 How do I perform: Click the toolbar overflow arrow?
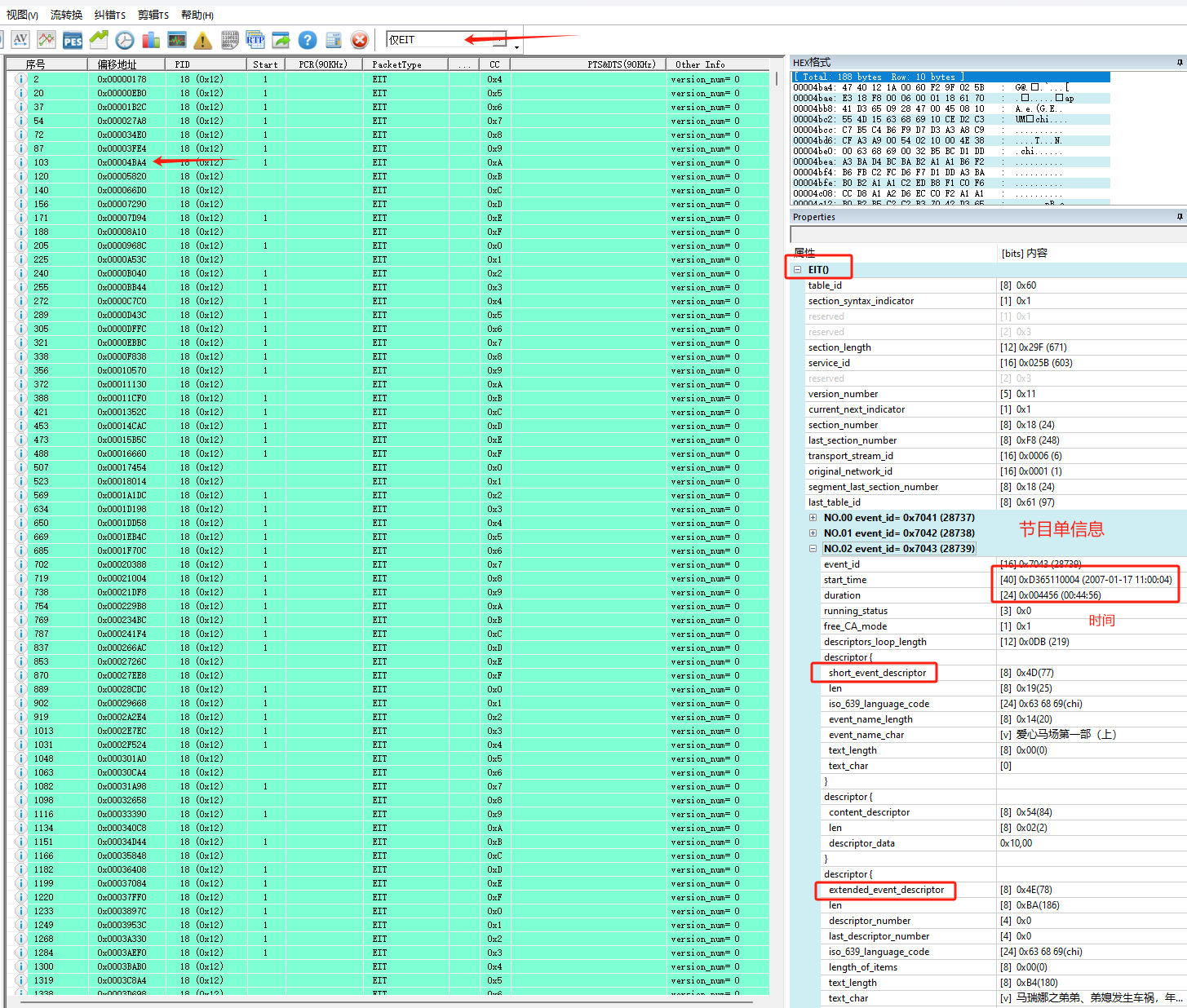pos(516,47)
